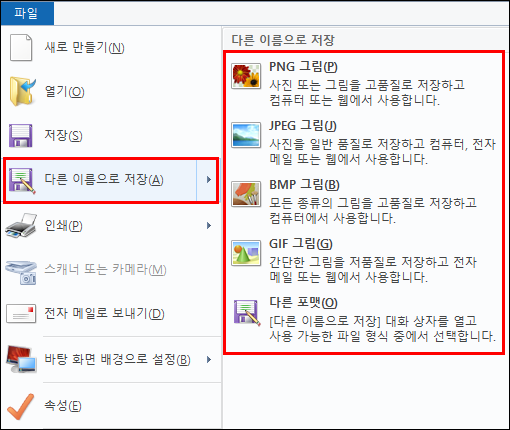
Task: Open the 파일 tab
Action: coord(27,13)
